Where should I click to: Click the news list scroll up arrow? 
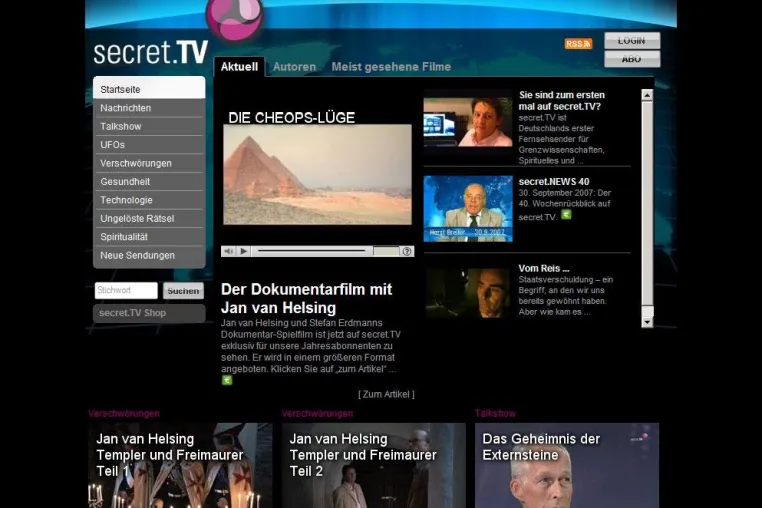coord(647,95)
